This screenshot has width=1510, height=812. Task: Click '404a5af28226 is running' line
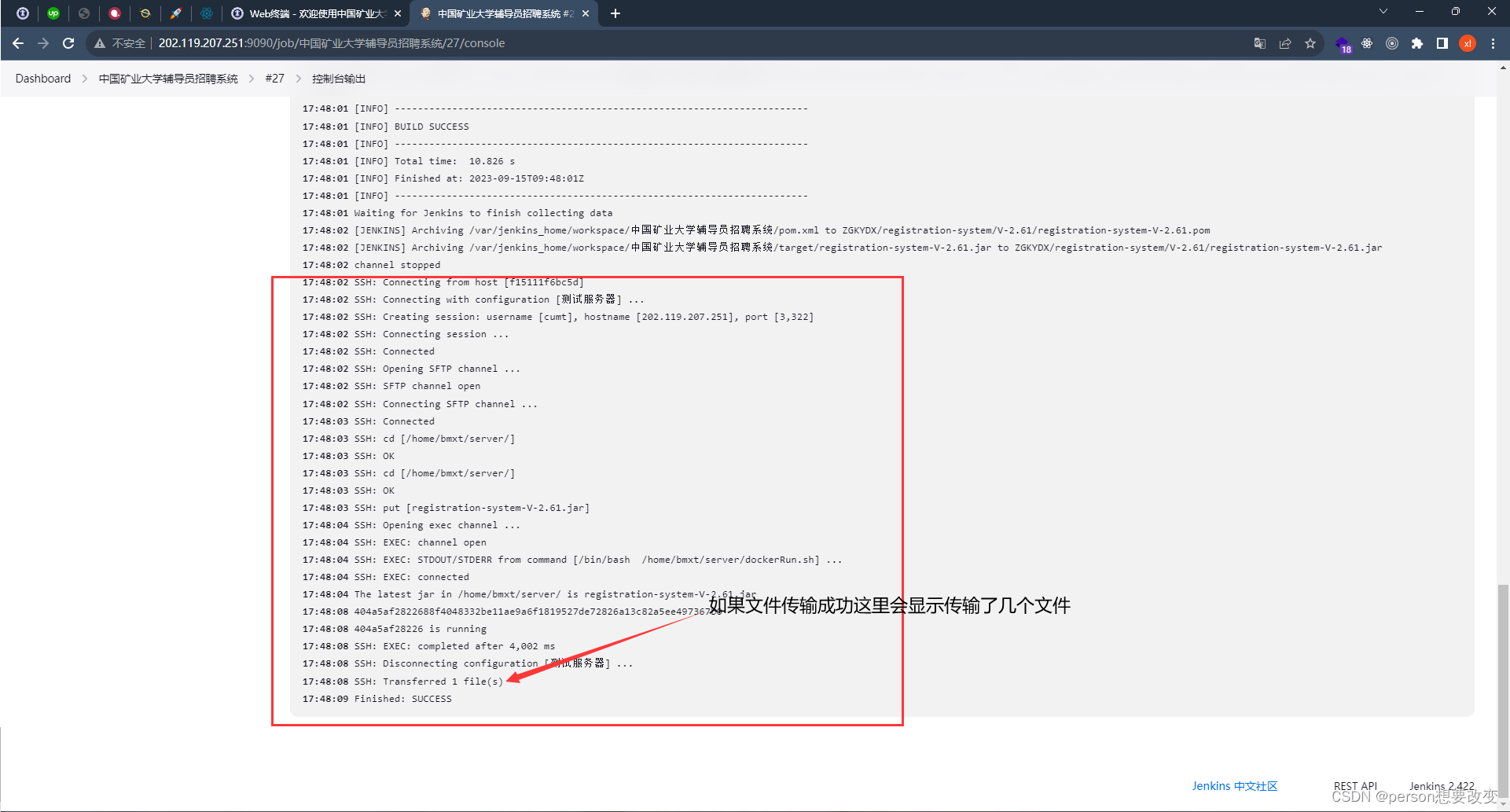[395, 629]
